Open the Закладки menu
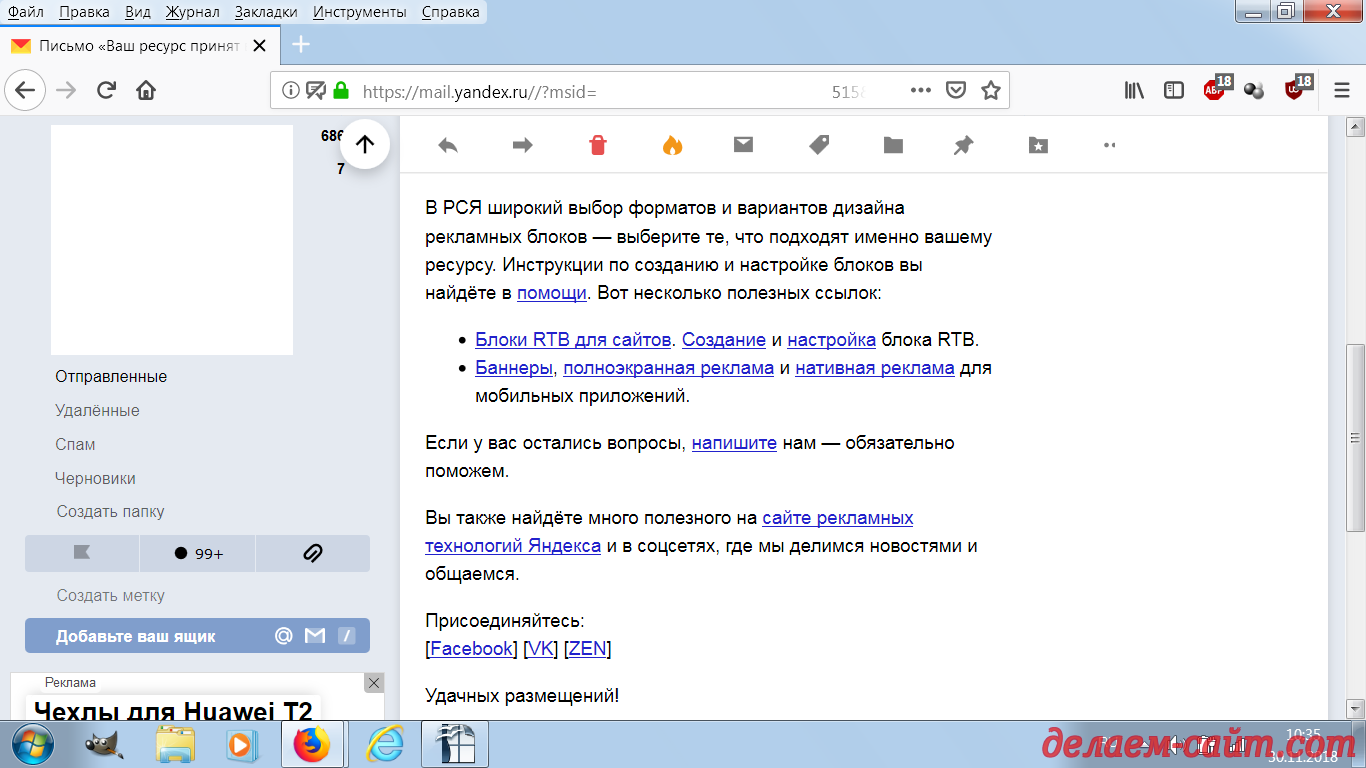Screen dimensions: 1366x768 tap(266, 12)
